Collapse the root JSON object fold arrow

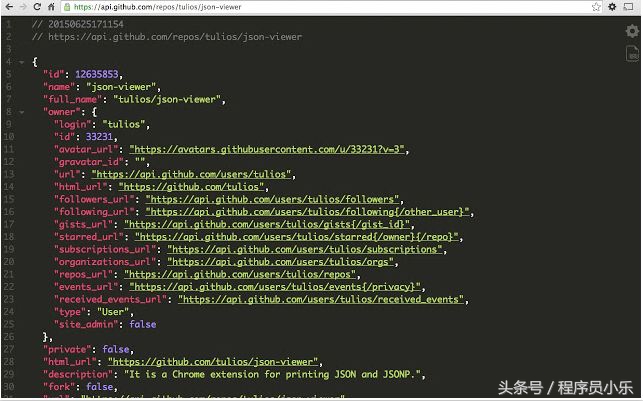point(20,62)
